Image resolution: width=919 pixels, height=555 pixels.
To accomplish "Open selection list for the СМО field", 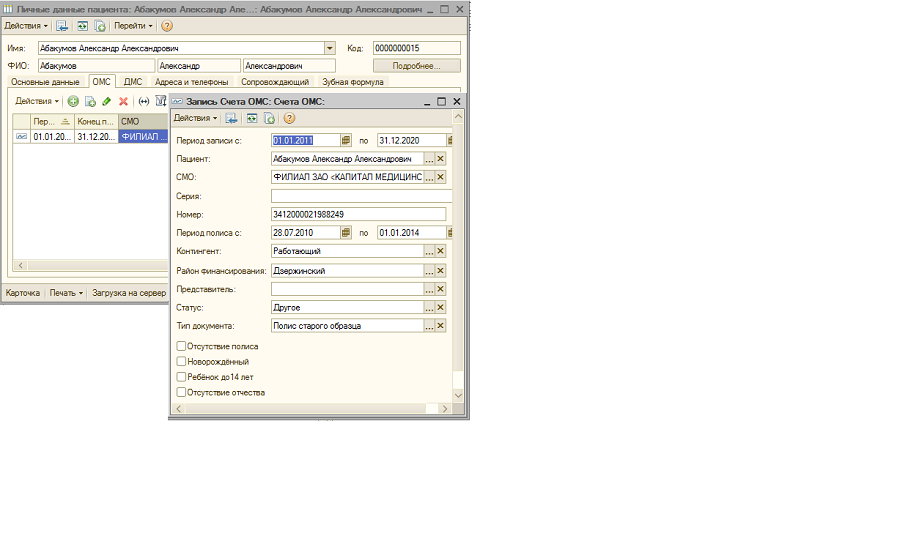I will click(x=429, y=177).
